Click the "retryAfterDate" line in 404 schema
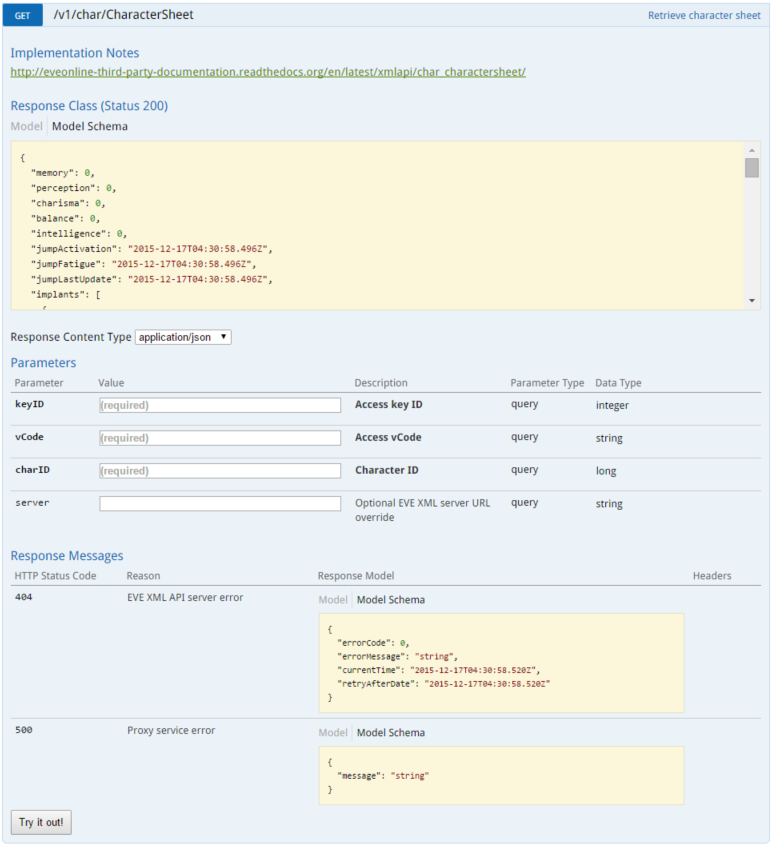The height and width of the screenshot is (849, 775). (x=443, y=684)
